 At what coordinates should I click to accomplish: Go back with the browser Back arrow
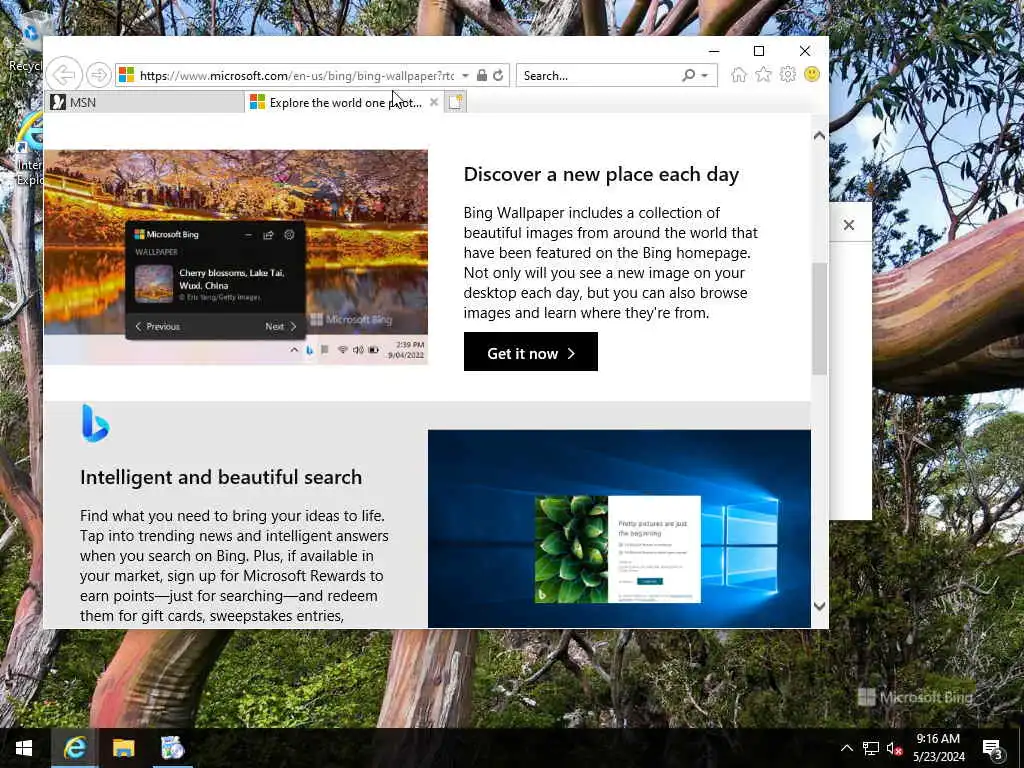coord(64,75)
